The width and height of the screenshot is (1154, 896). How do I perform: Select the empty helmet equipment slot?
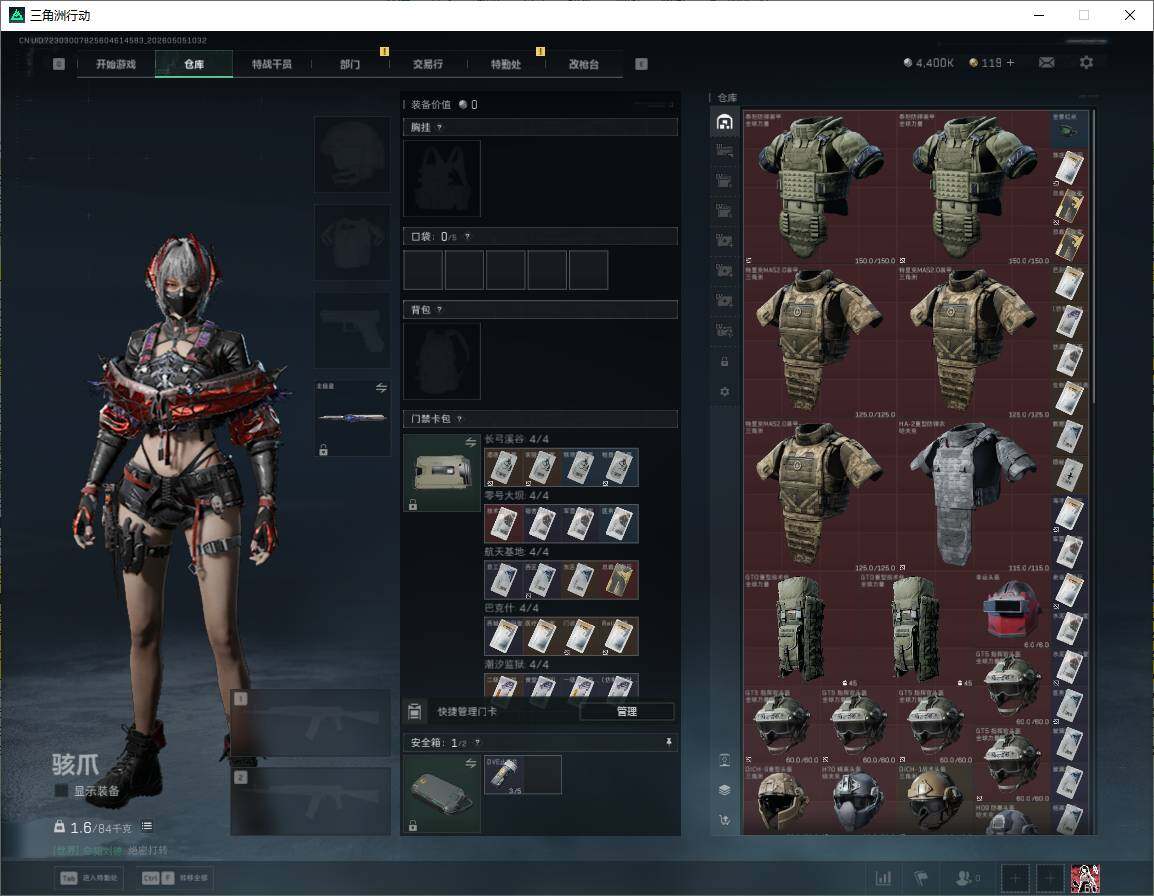[353, 155]
